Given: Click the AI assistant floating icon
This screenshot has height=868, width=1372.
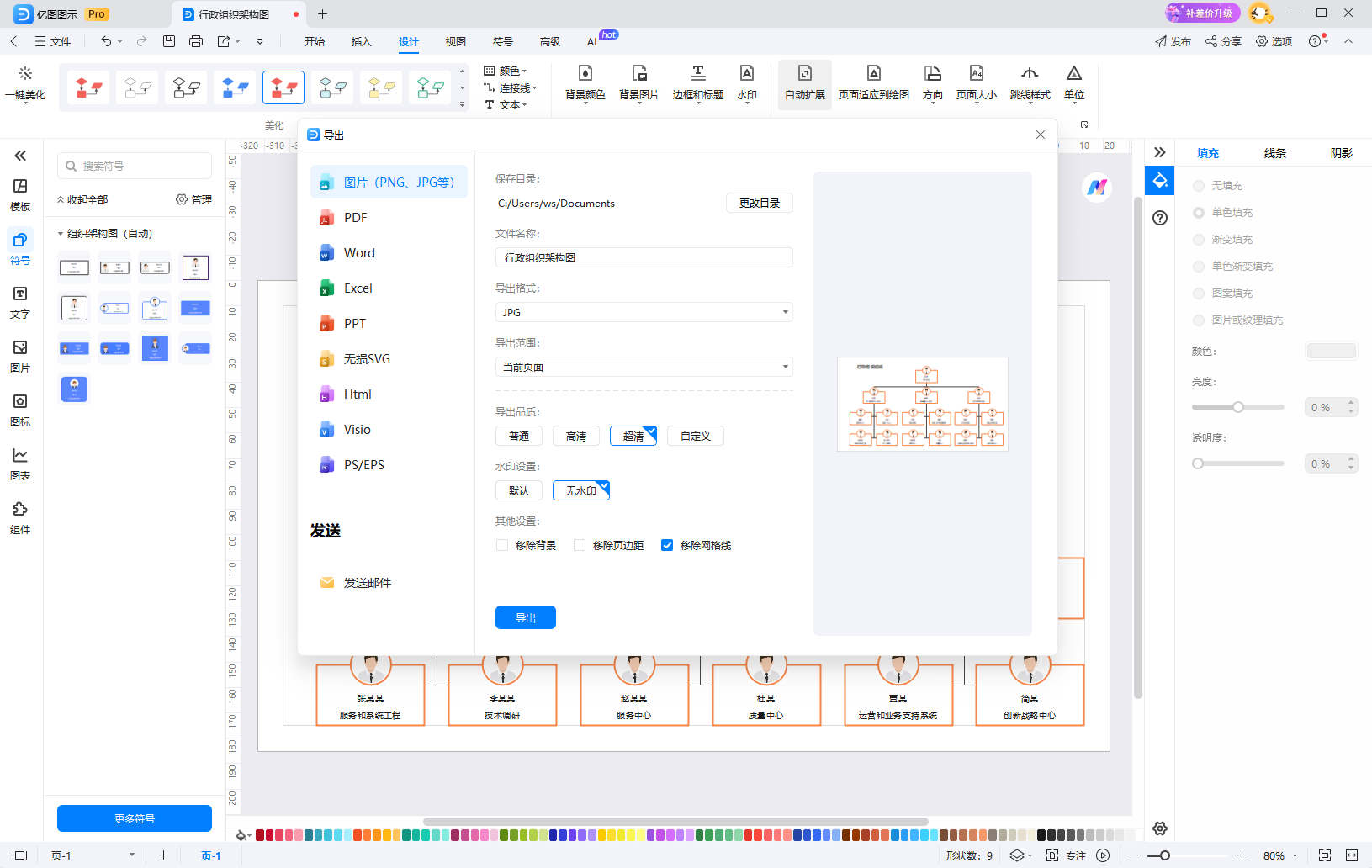Looking at the screenshot, I should pos(1097,188).
